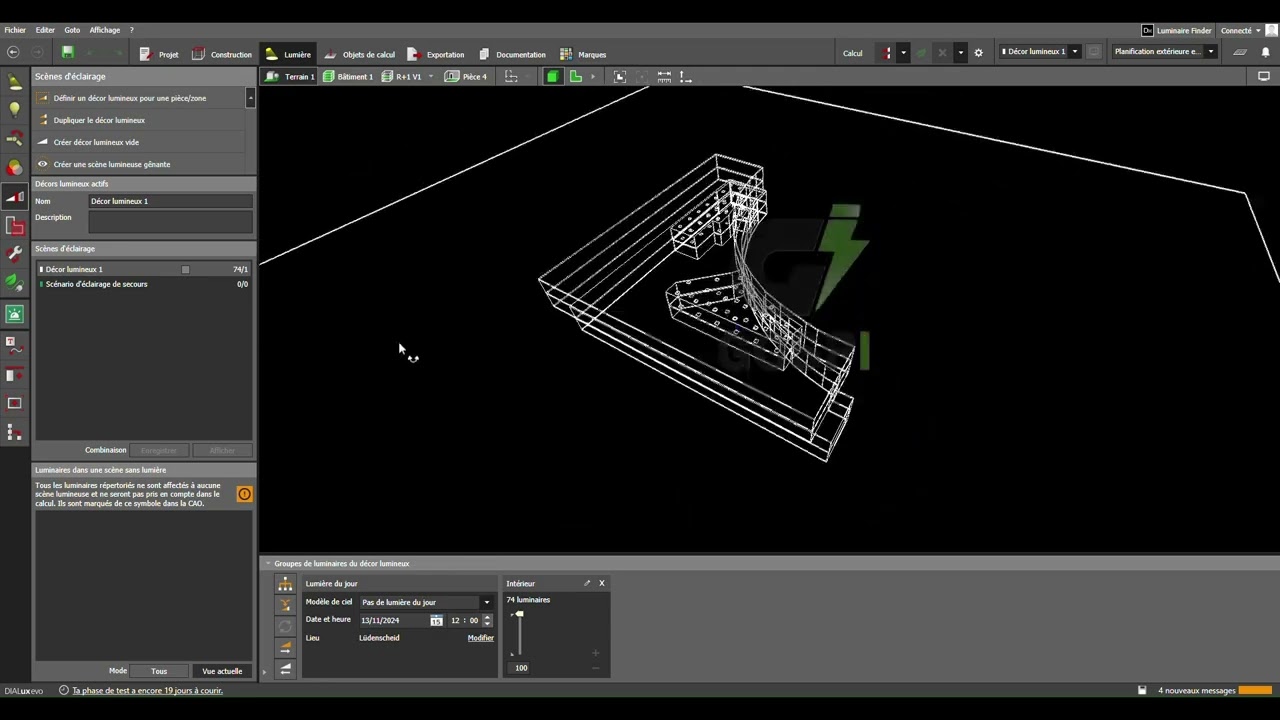The height and width of the screenshot is (720, 1280).
Task: Switch to the Construction tab
Action: 221,54
